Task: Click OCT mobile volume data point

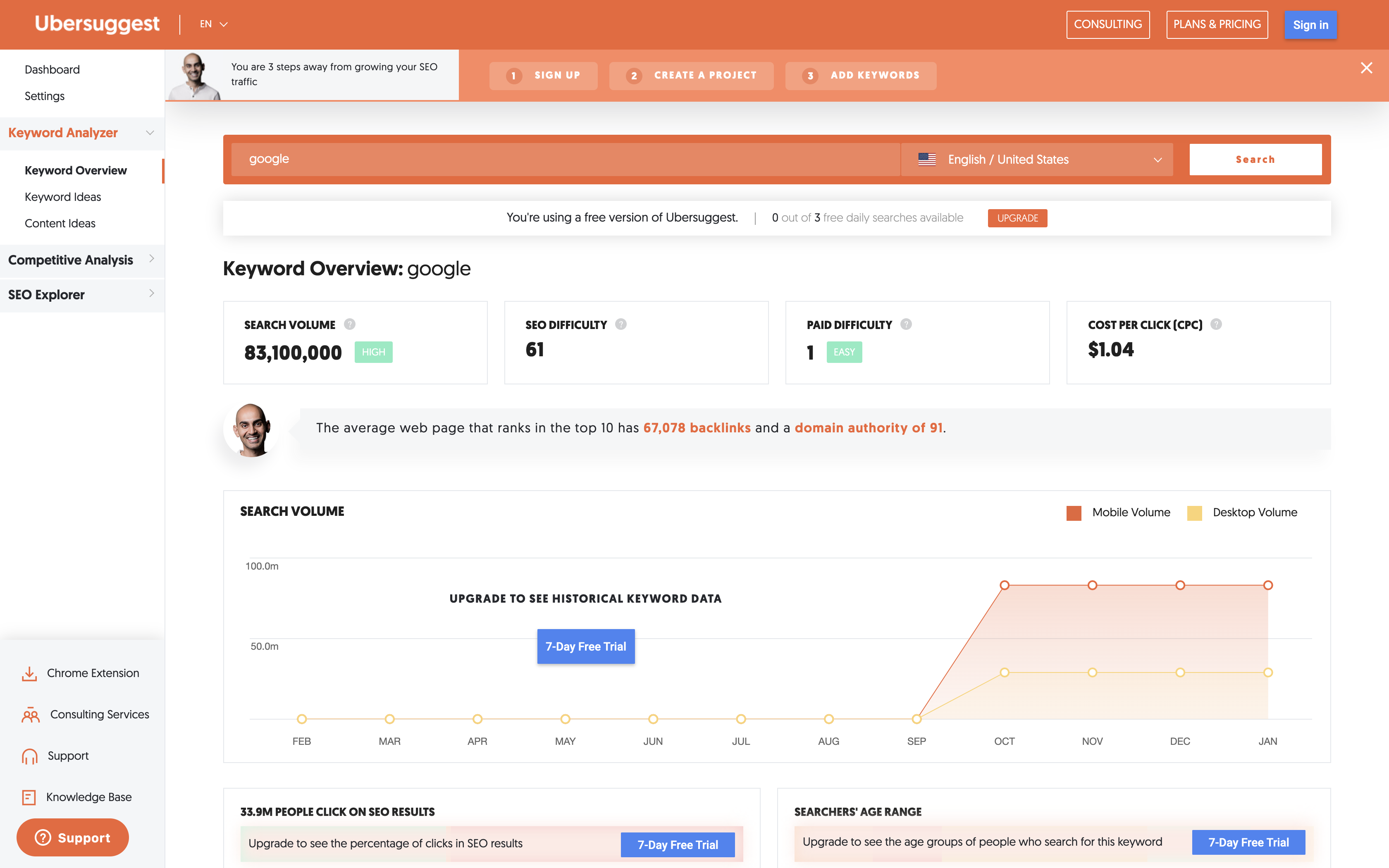Action: pyautogui.click(x=1004, y=585)
